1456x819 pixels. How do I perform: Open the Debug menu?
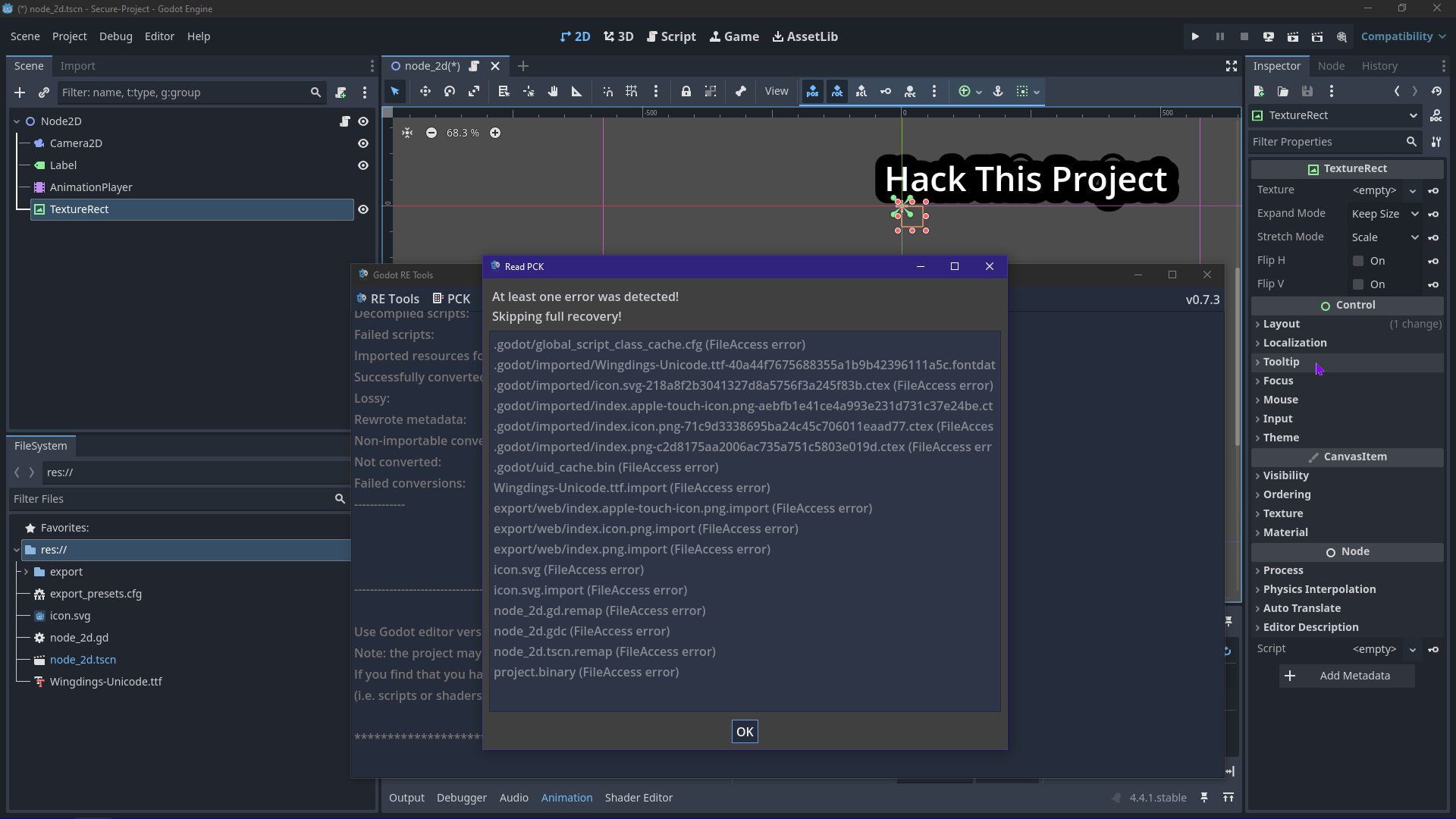(115, 36)
